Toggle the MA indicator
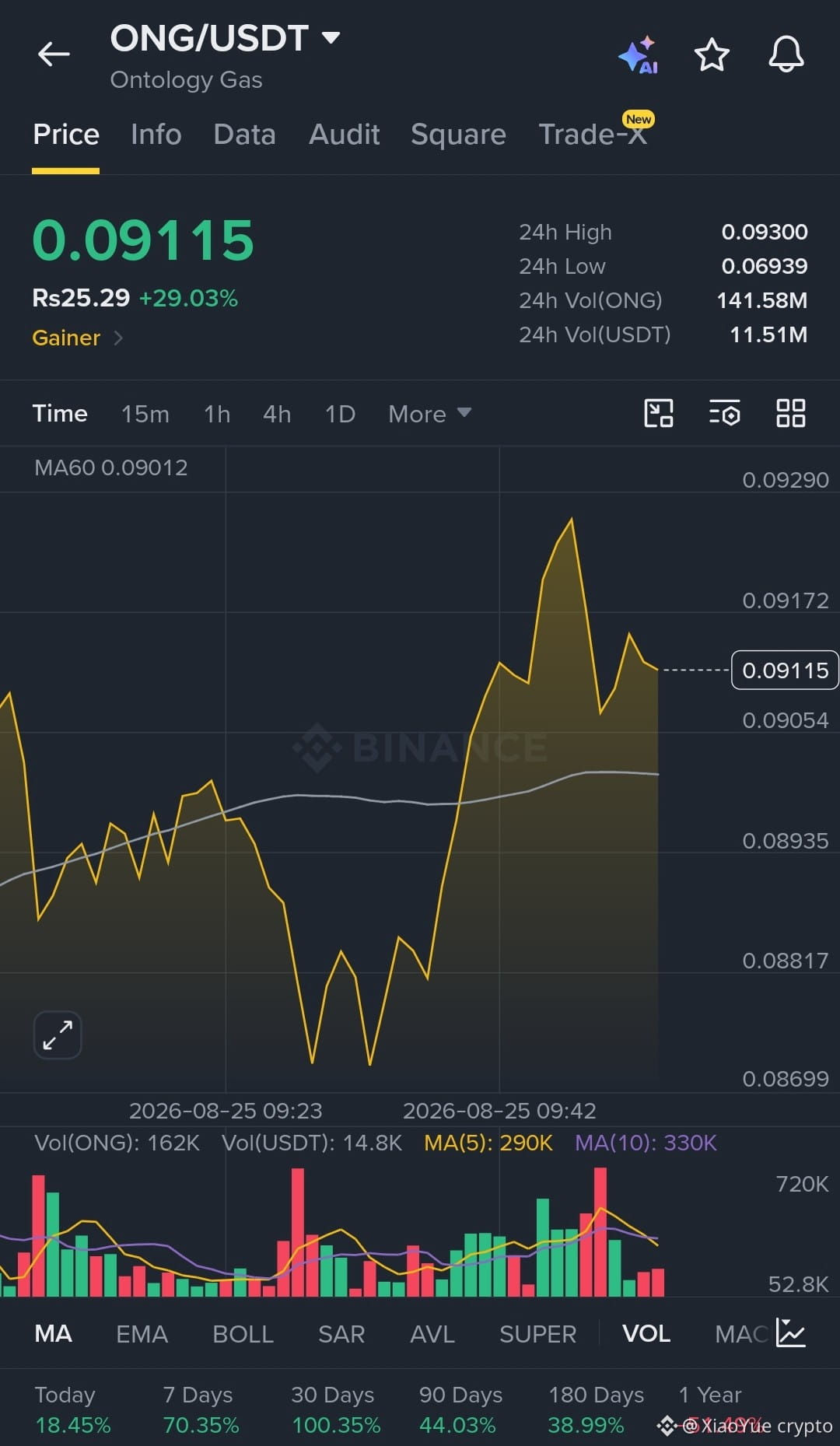 (54, 1334)
